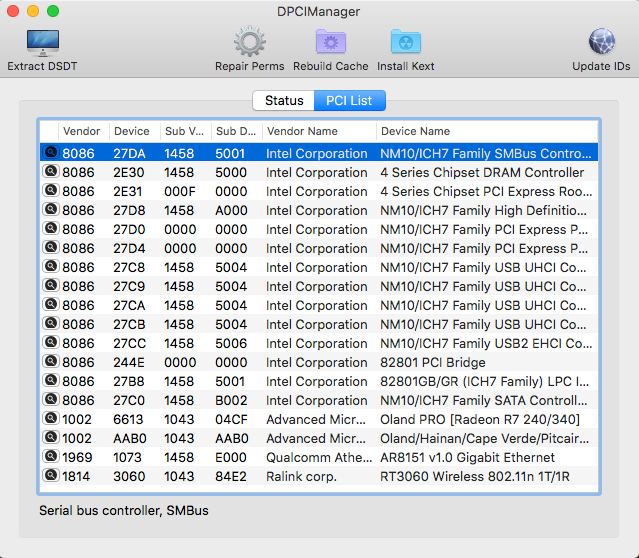Image resolution: width=639 pixels, height=558 pixels.
Task: Click vendor ID '1969' cell
Action: [x=77, y=457]
